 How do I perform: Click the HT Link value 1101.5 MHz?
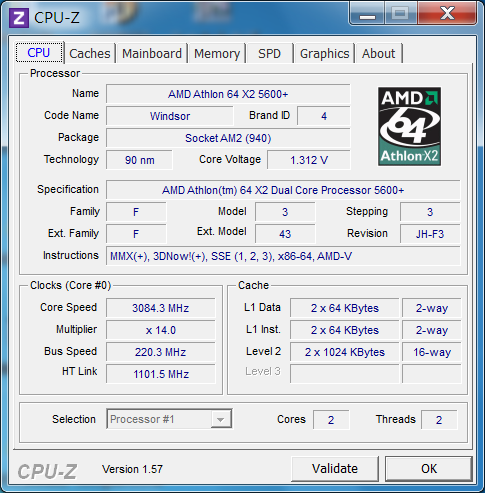161,374
